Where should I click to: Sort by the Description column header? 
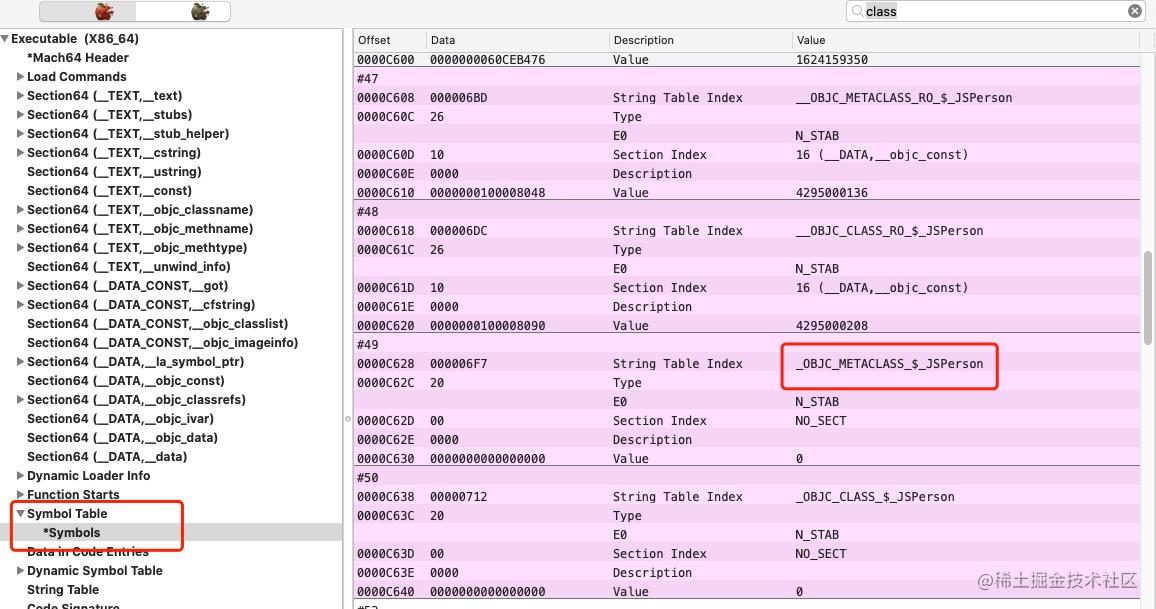700,40
